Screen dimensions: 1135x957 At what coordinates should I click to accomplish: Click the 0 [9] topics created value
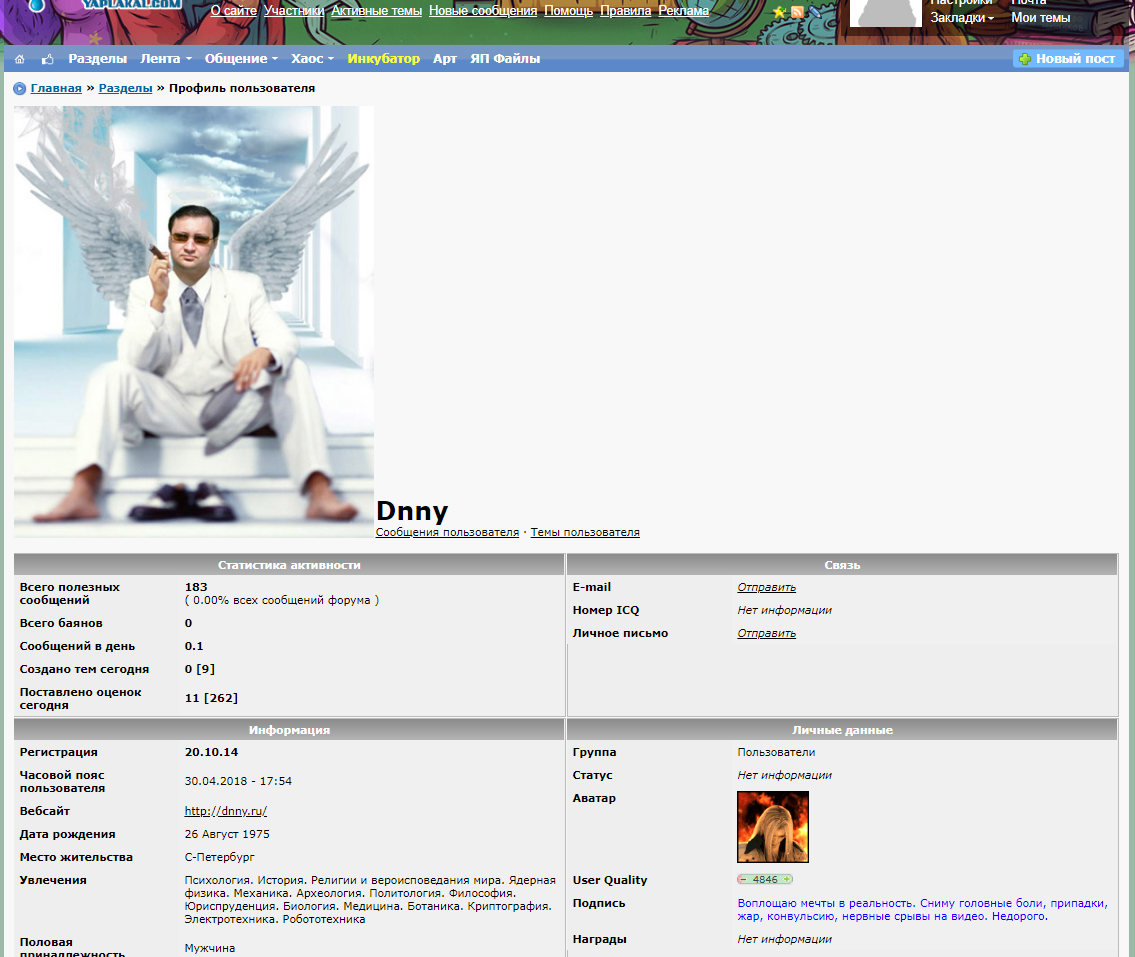(200, 670)
